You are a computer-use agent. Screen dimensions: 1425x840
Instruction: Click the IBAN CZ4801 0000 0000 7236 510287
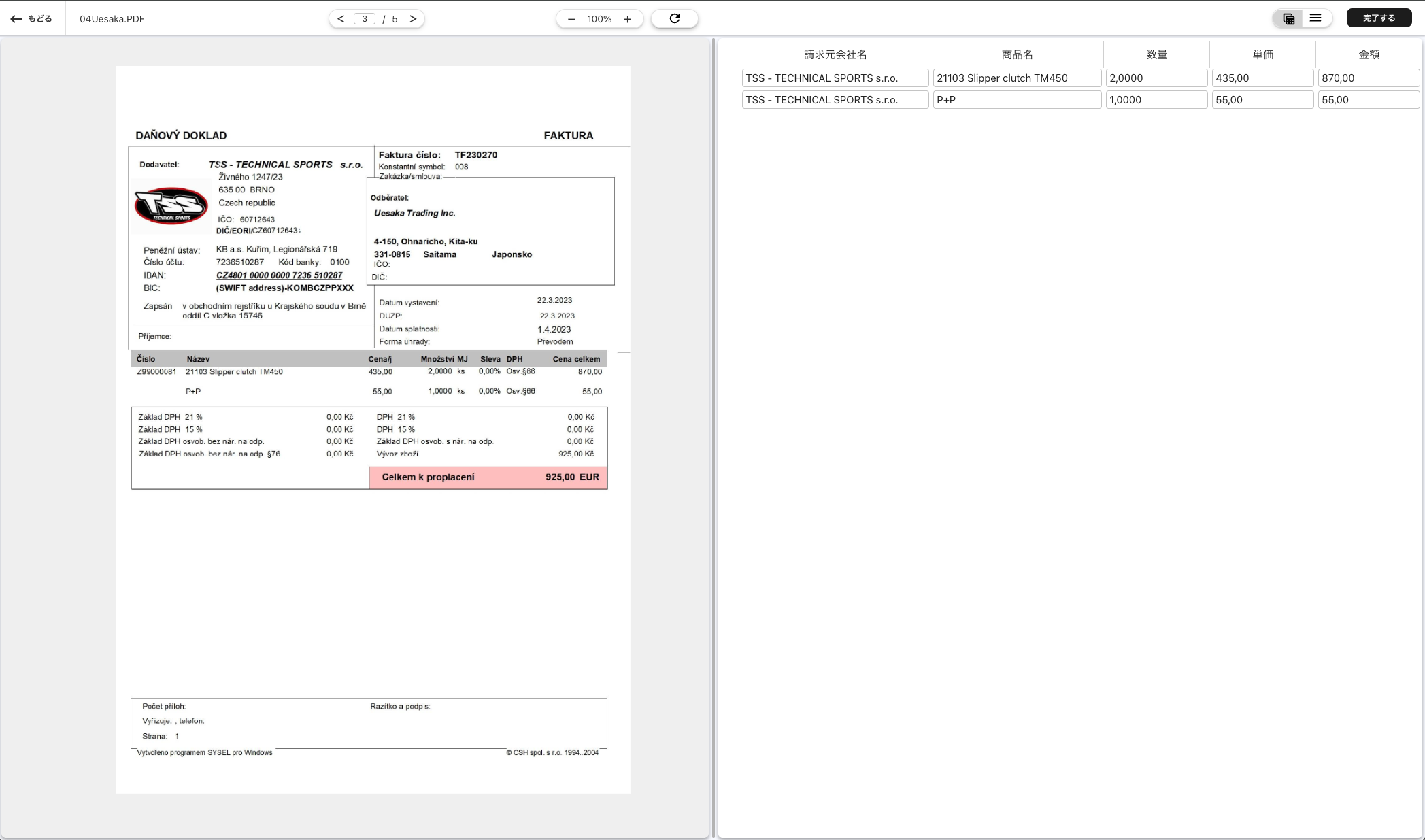[x=279, y=275]
